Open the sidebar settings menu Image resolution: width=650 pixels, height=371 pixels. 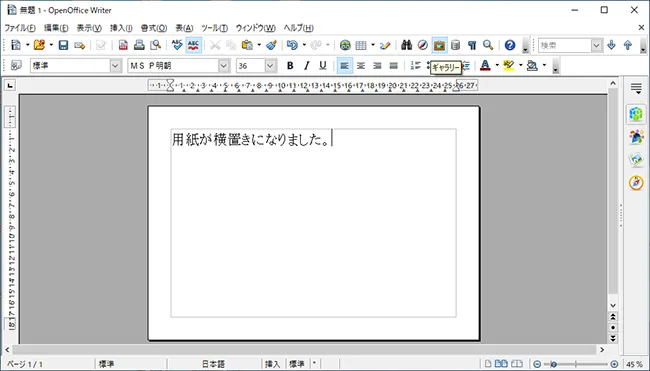pyautogui.click(x=636, y=88)
